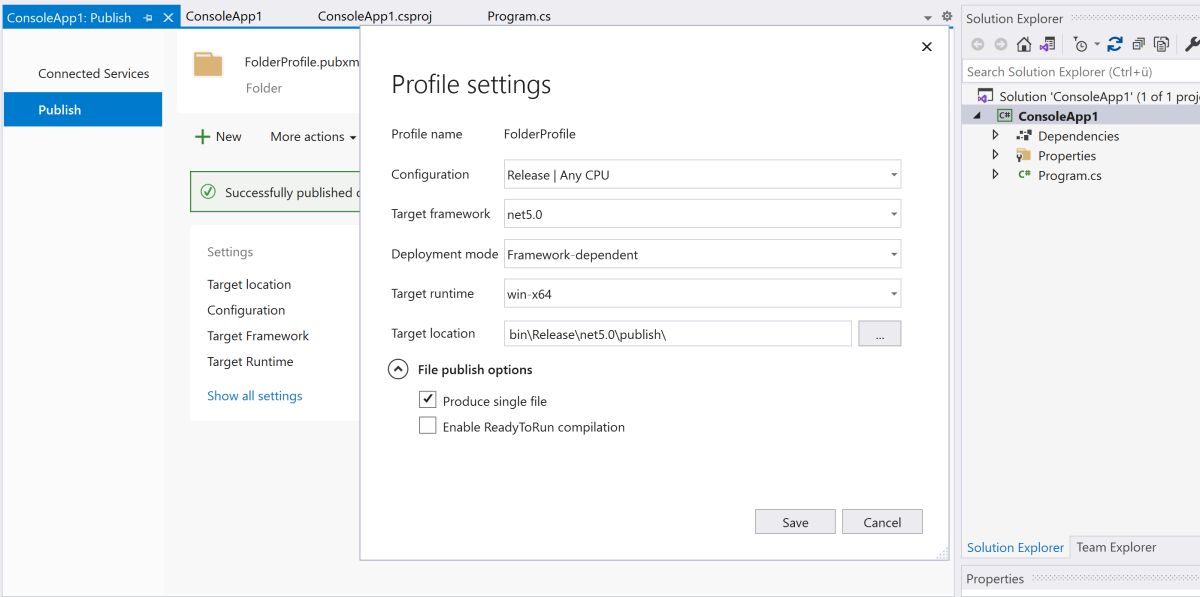Screen dimensions: 1200x597
Task: Click the Back arrow in Solution Explorer
Action: click(x=978, y=44)
